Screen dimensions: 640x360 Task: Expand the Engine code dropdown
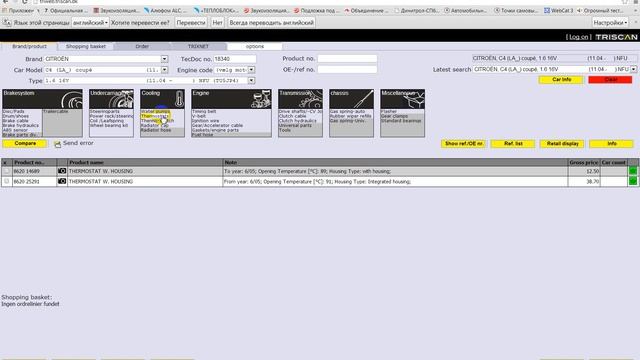tap(251, 70)
